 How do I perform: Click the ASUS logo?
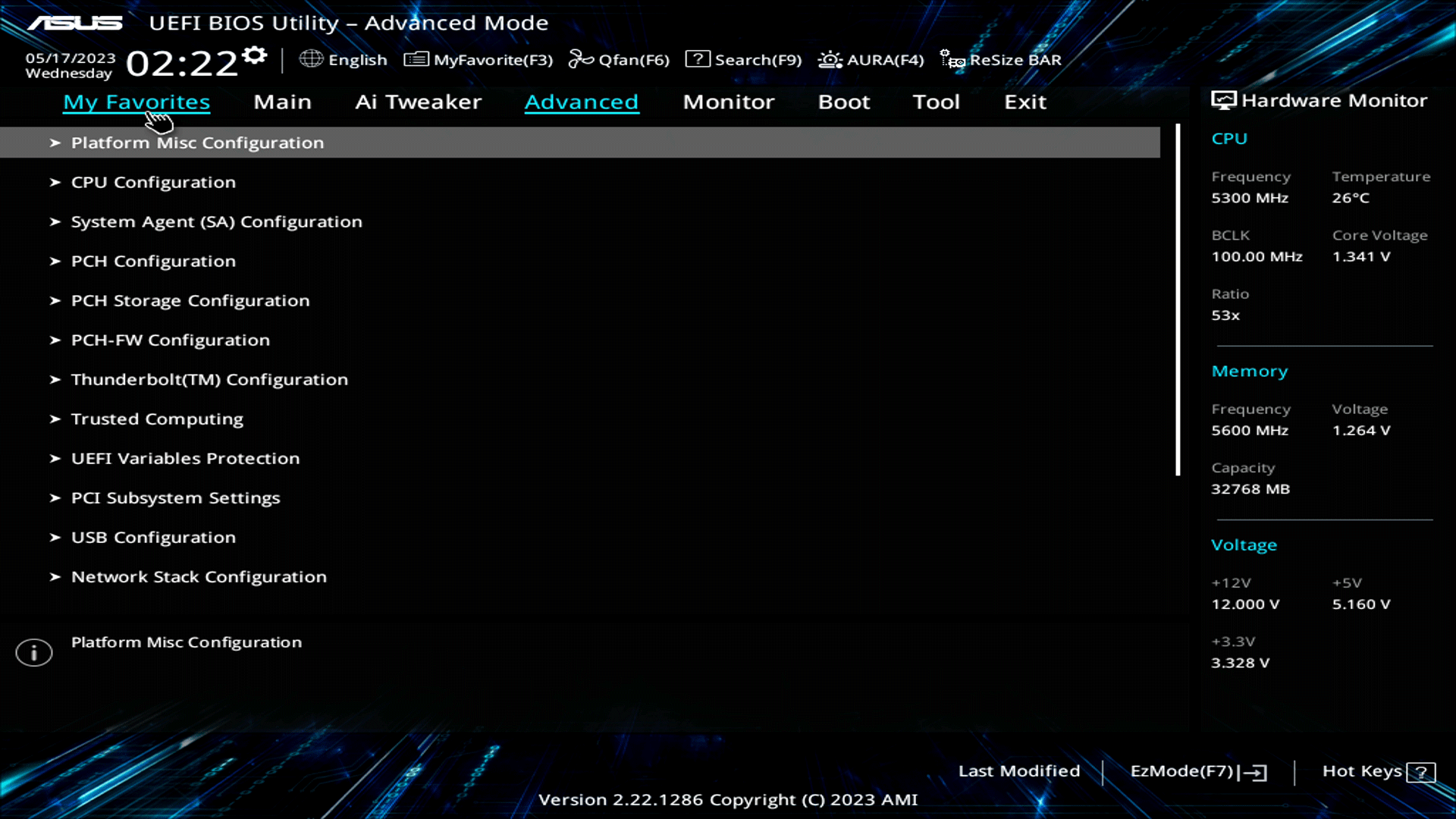coord(74,23)
